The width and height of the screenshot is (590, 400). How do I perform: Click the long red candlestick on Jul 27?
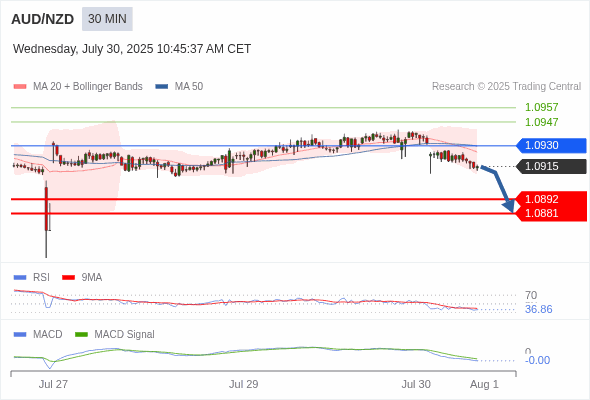click(46, 209)
